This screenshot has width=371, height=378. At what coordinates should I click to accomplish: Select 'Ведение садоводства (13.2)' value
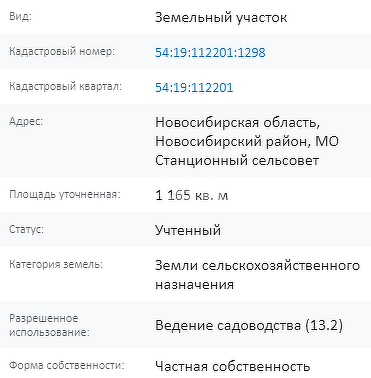coord(249,325)
